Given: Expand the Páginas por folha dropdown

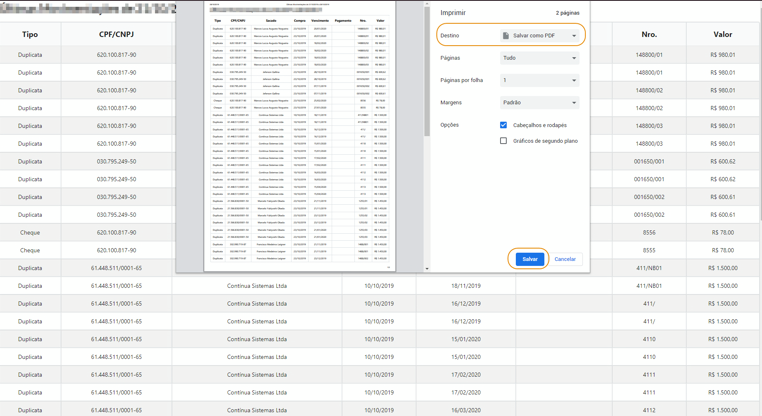Looking at the screenshot, I should (539, 80).
